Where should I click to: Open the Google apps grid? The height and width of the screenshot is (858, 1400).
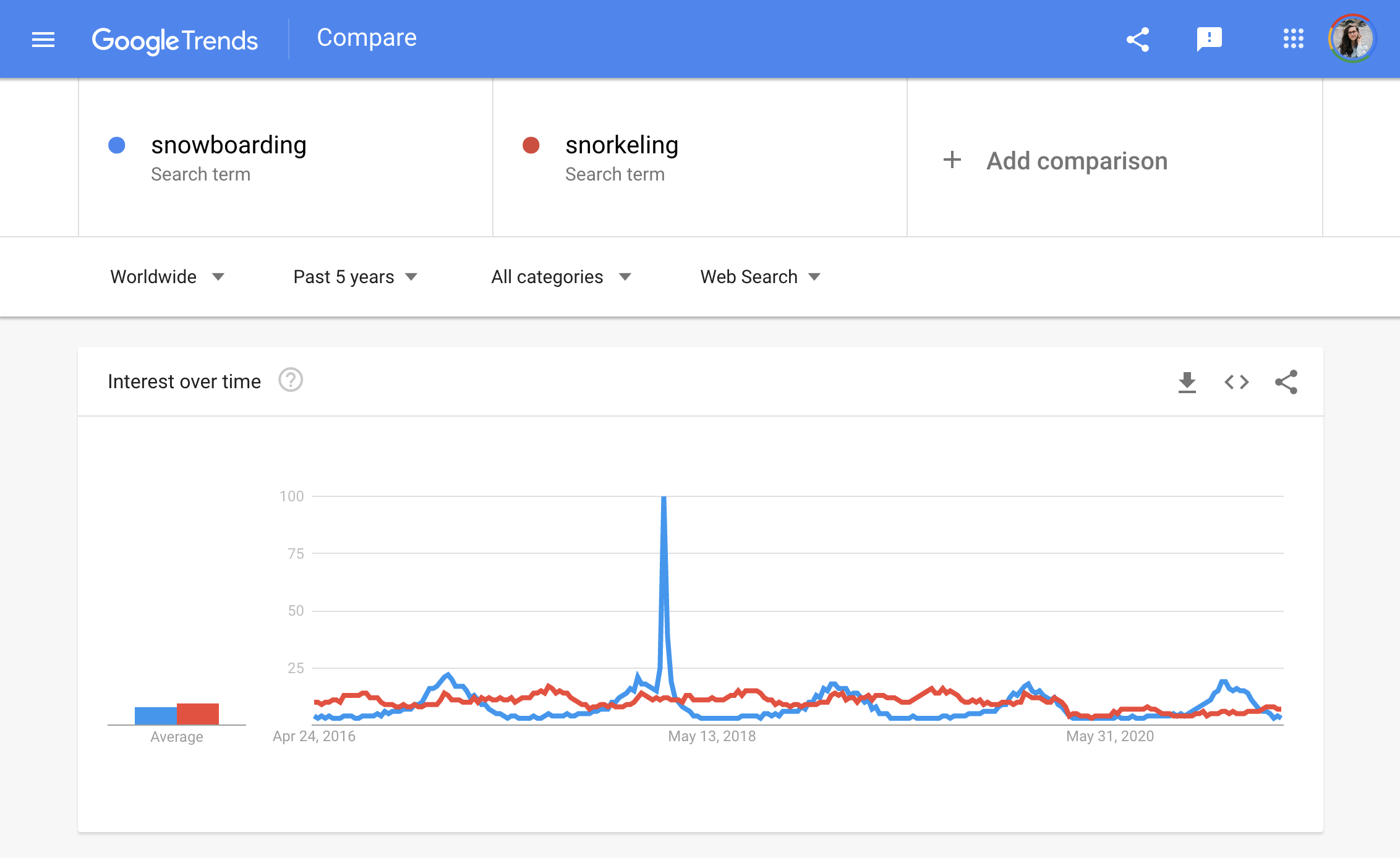[1293, 39]
